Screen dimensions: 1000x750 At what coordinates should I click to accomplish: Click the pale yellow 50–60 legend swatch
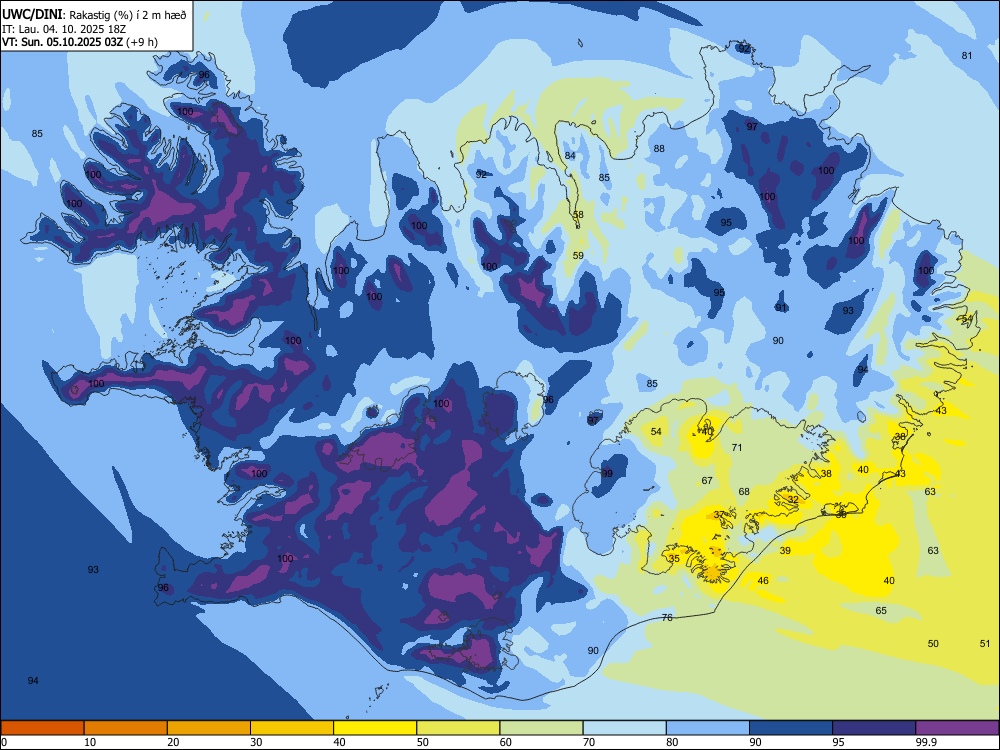click(458, 728)
